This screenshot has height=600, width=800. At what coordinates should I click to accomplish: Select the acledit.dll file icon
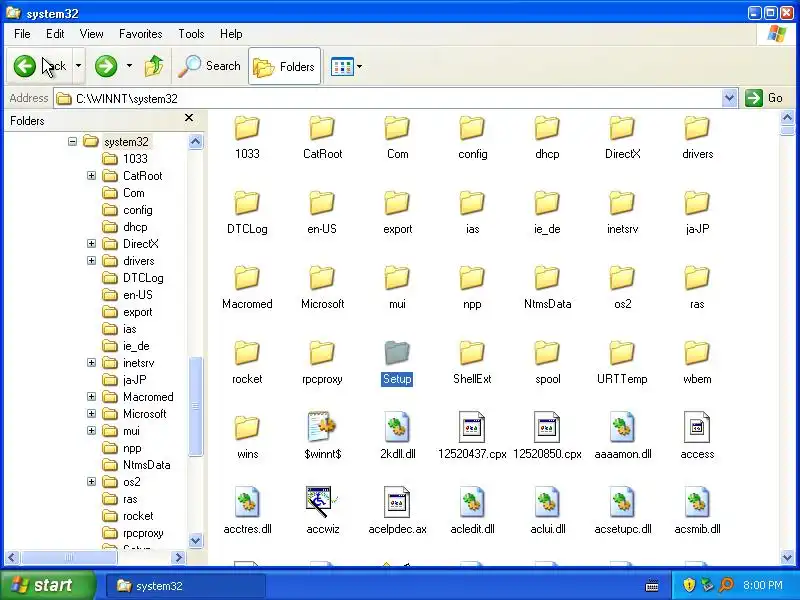pos(472,502)
